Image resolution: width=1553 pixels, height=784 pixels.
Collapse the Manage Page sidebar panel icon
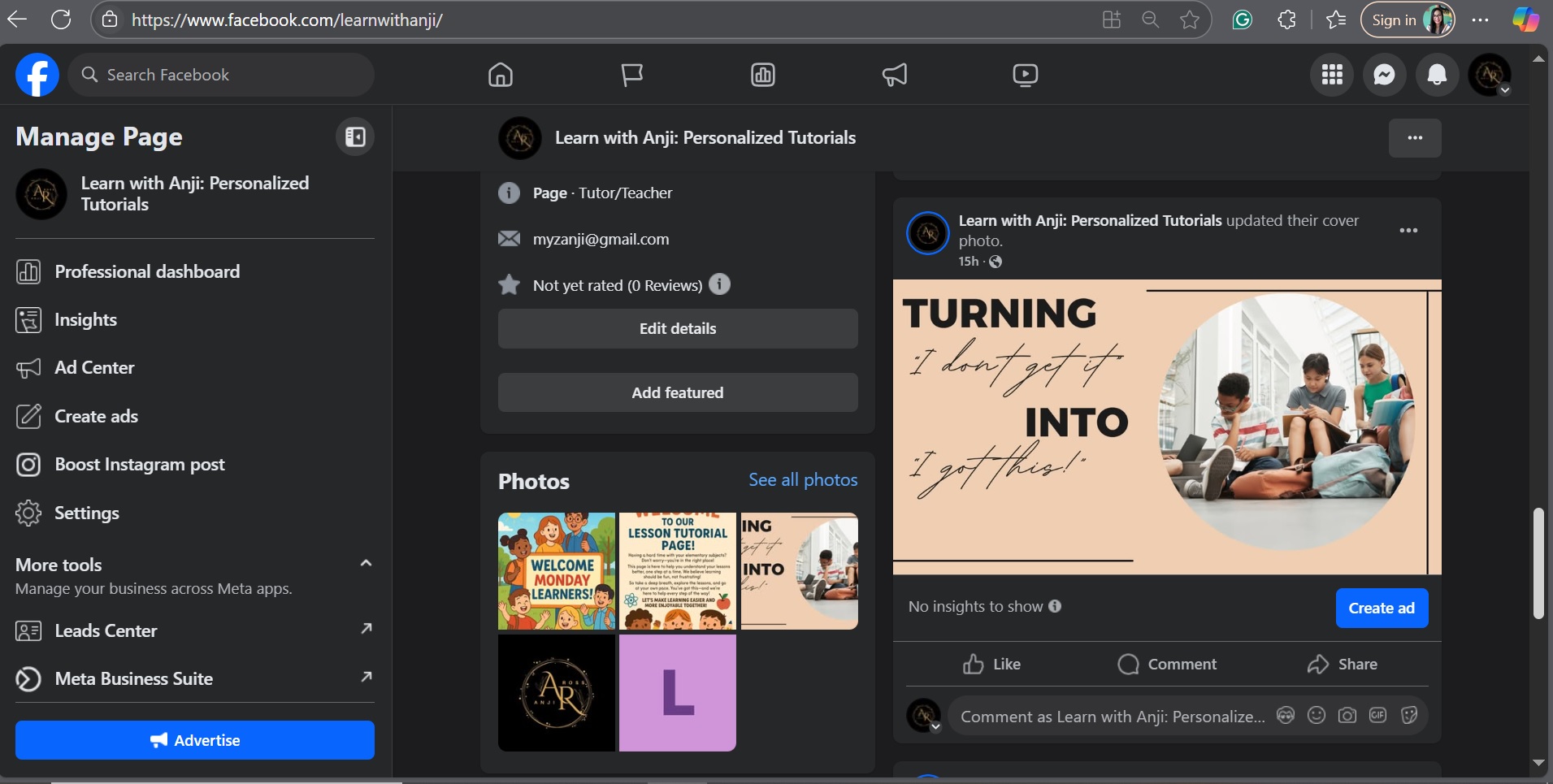(355, 136)
